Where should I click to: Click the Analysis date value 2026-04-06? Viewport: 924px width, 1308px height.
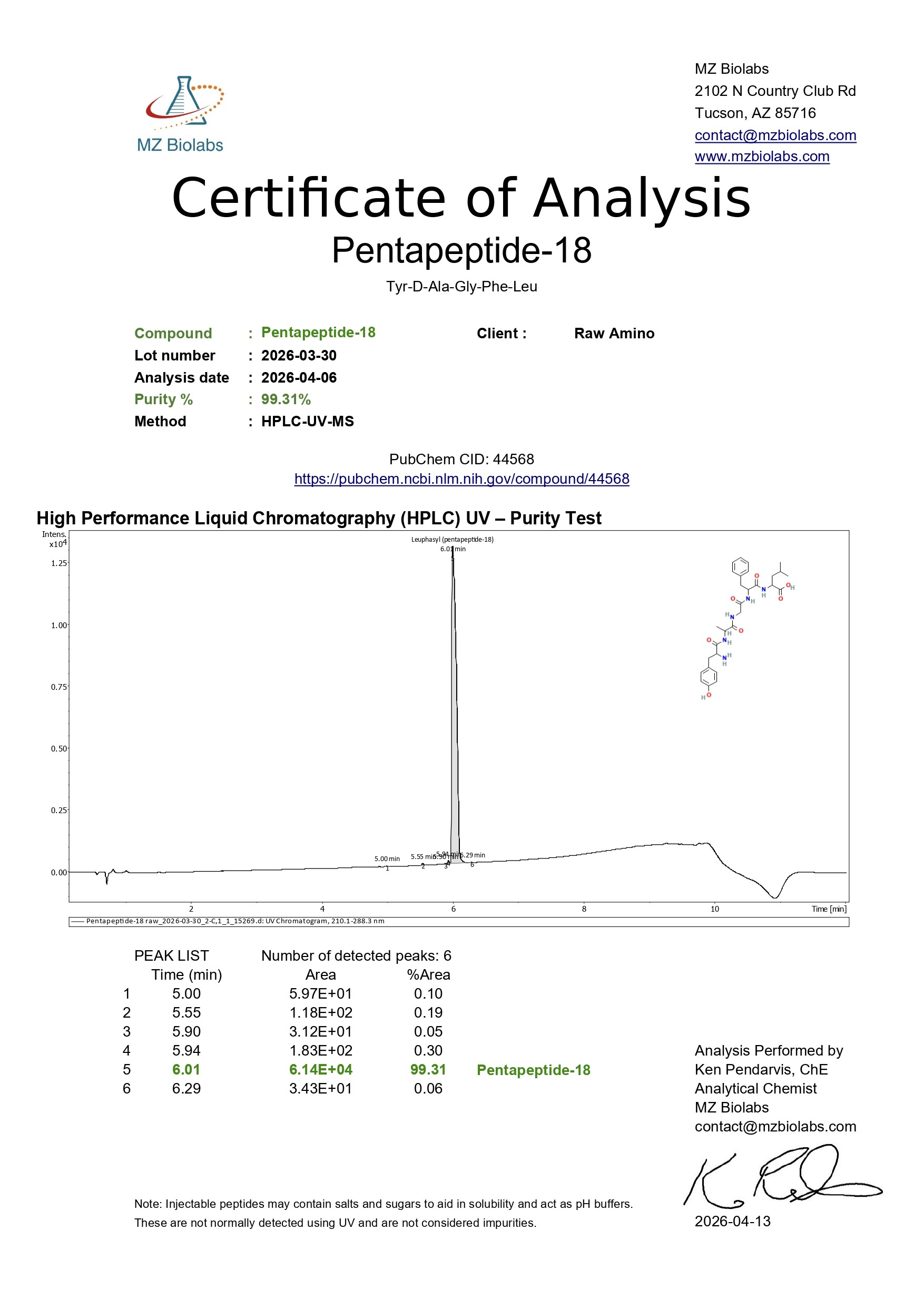299,378
